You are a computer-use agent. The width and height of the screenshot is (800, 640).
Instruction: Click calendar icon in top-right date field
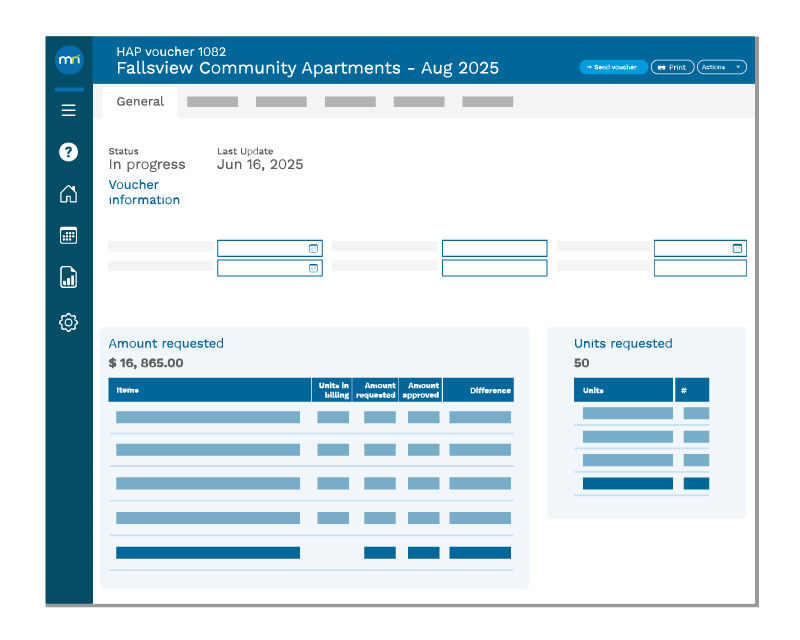click(737, 248)
